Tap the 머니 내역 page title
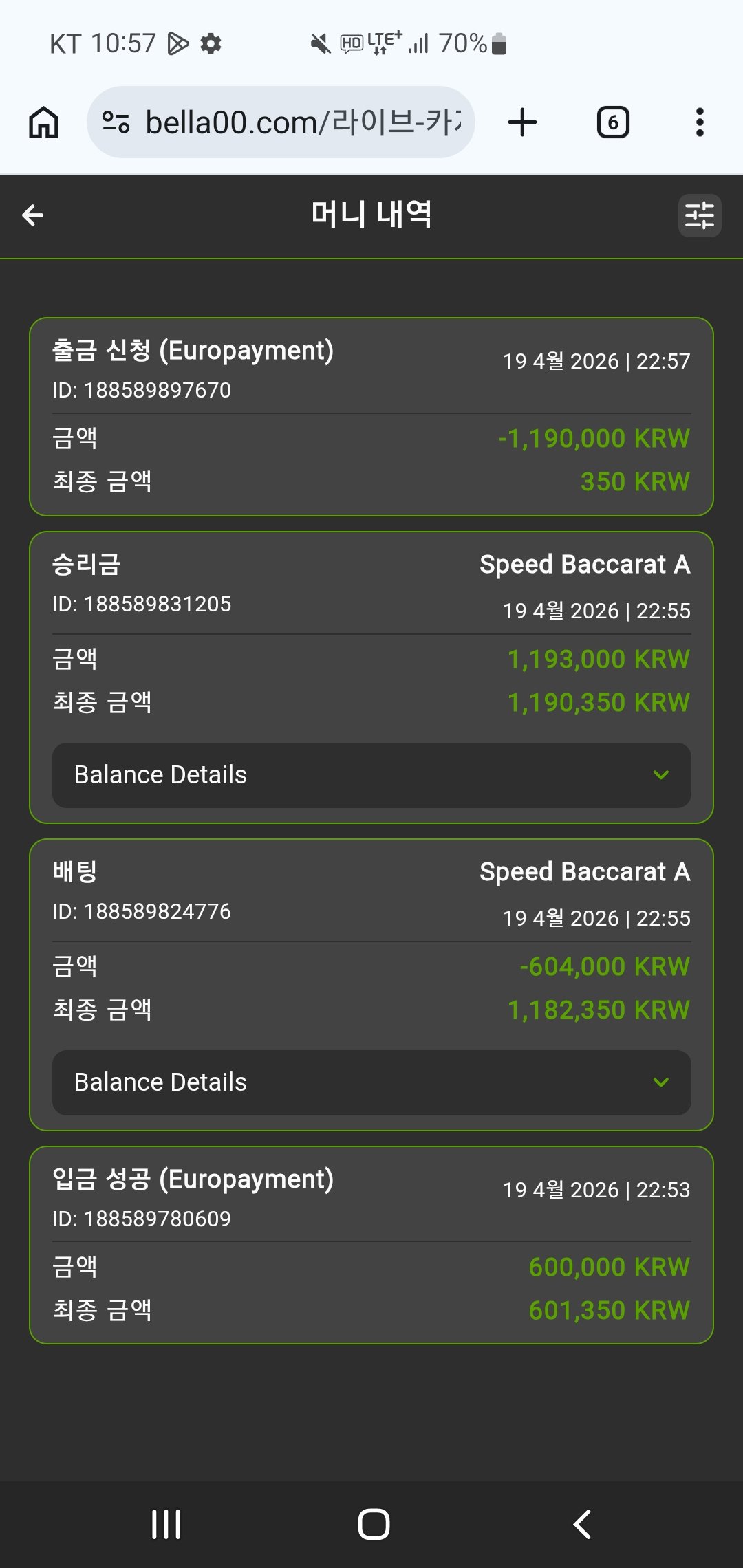Screen dimensions: 743x1568 [371, 215]
